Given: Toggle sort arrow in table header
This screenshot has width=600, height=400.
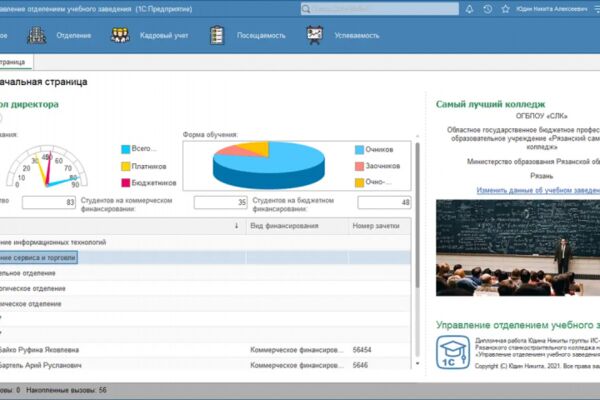Looking at the screenshot, I should (236, 226).
